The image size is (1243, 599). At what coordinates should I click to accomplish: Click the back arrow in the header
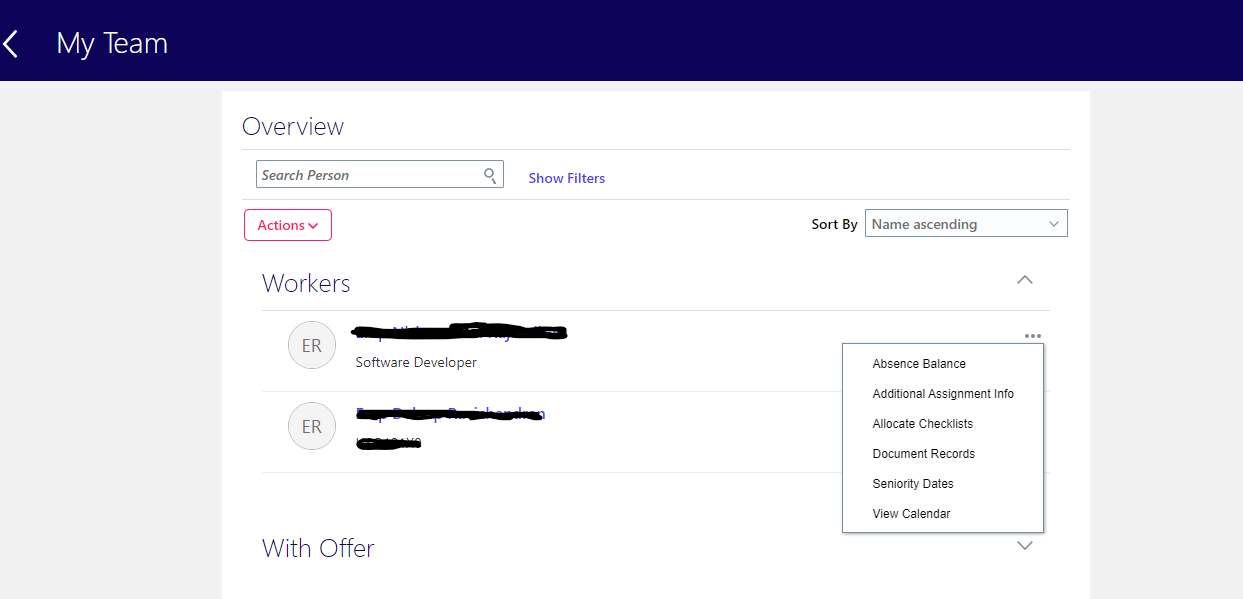click(11, 43)
